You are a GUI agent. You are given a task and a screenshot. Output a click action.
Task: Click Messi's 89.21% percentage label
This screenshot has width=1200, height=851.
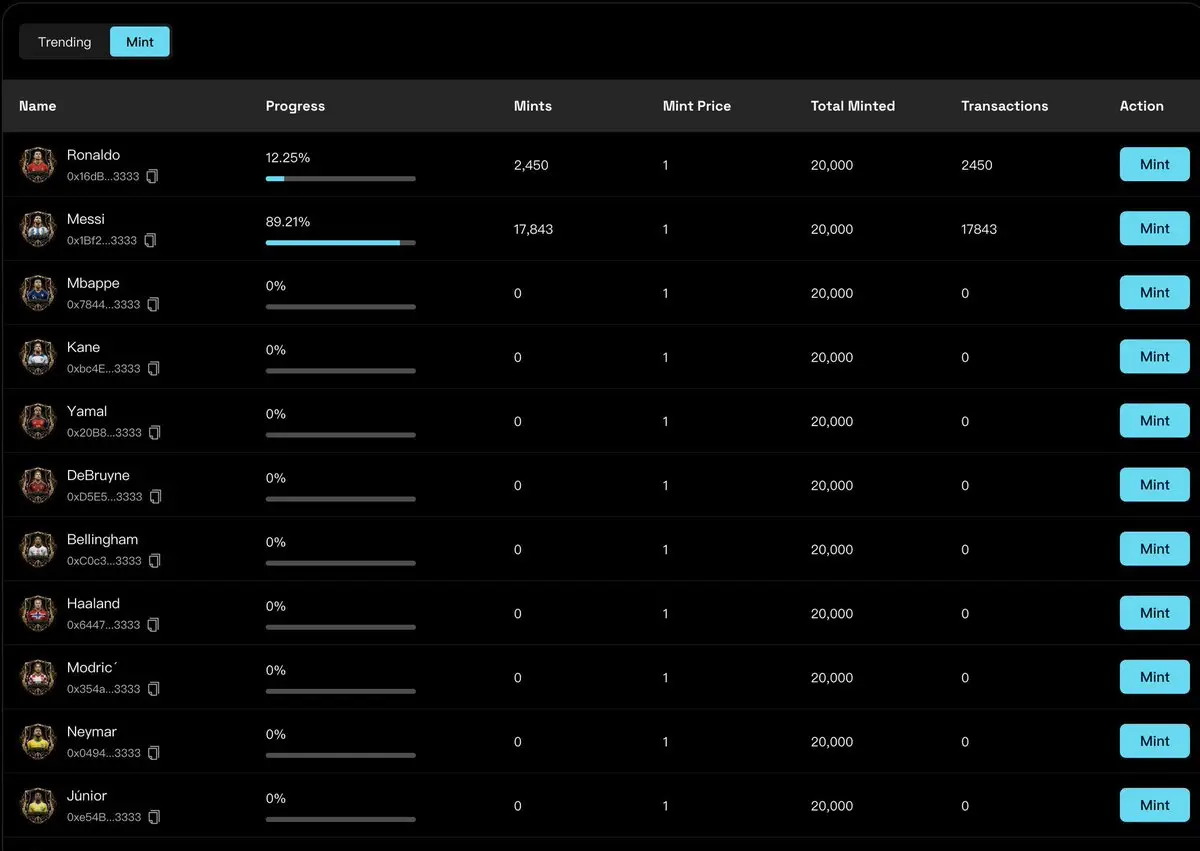pos(288,222)
